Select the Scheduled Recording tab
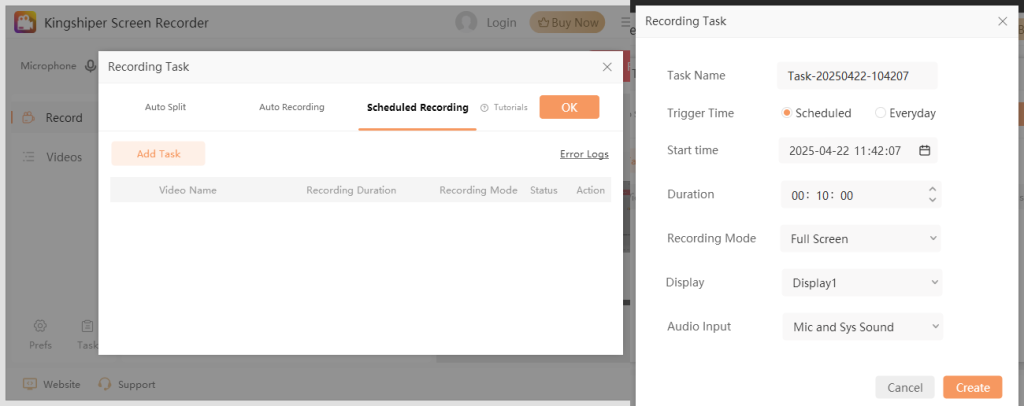1024x406 pixels. [x=417, y=108]
